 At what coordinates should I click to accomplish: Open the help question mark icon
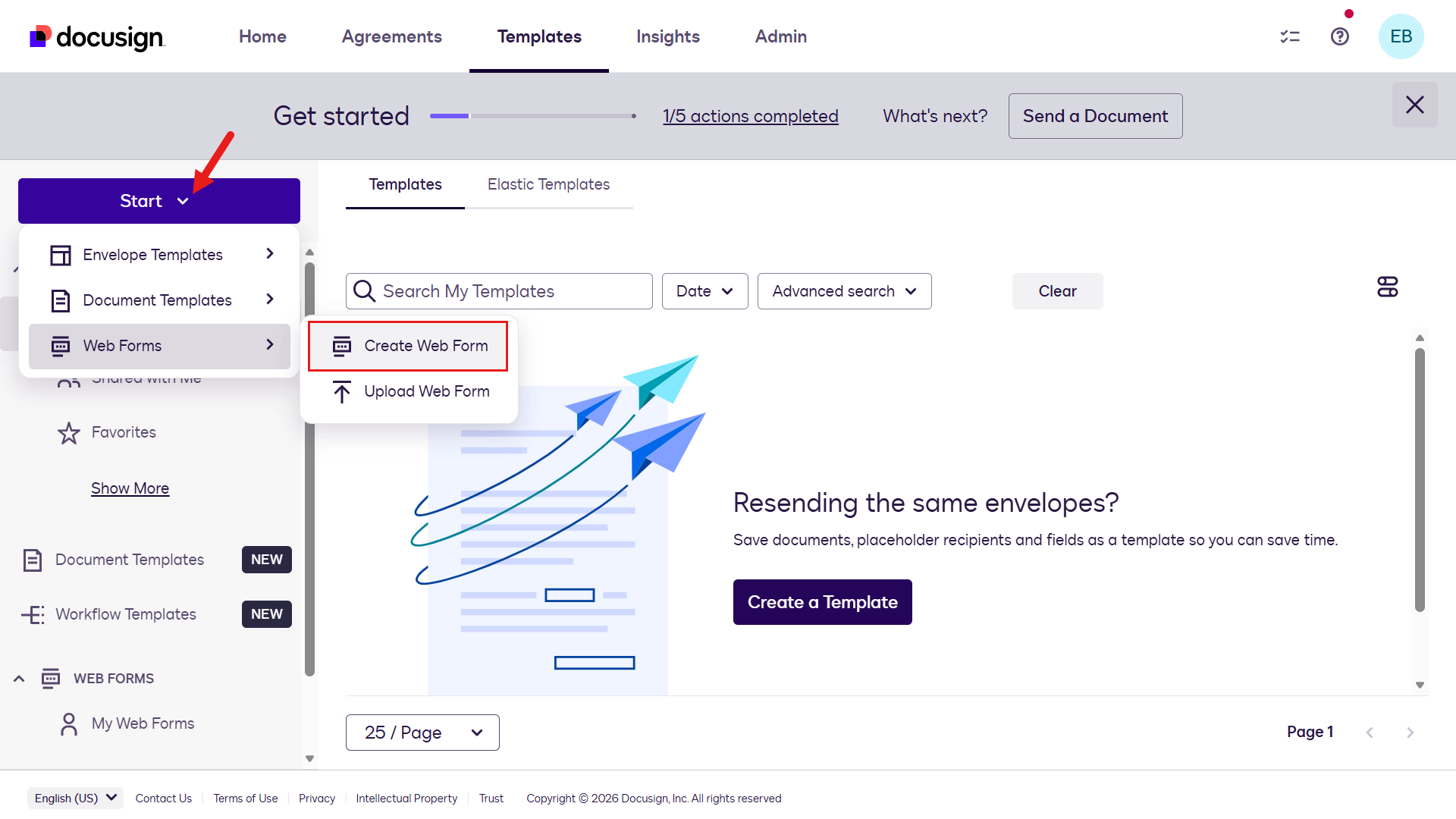click(1340, 36)
